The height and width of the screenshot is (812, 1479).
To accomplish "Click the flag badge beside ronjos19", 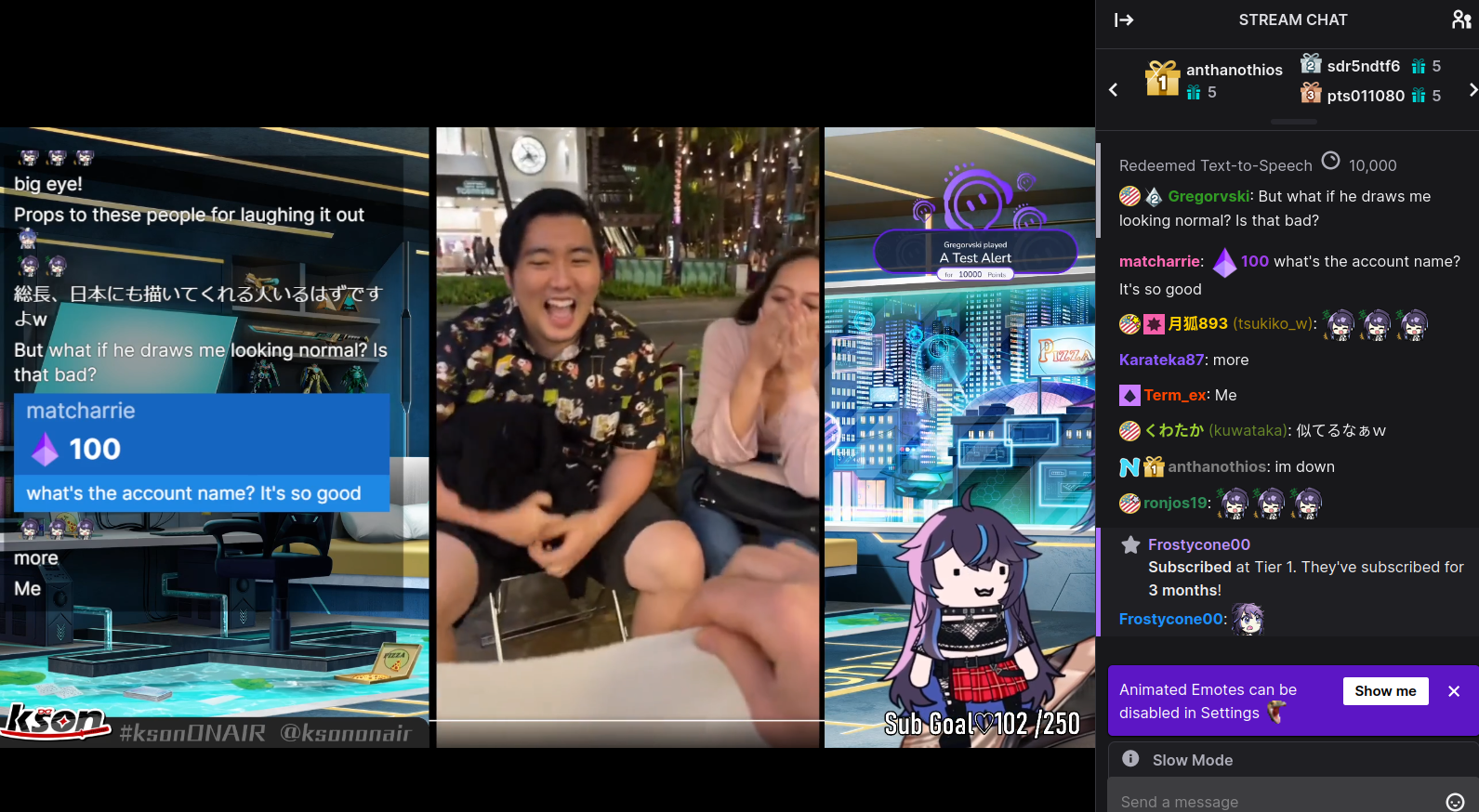I will pyautogui.click(x=1129, y=504).
